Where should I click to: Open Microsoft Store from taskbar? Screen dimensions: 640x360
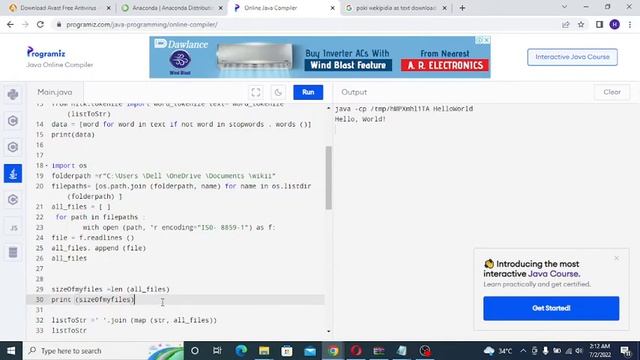(287, 351)
